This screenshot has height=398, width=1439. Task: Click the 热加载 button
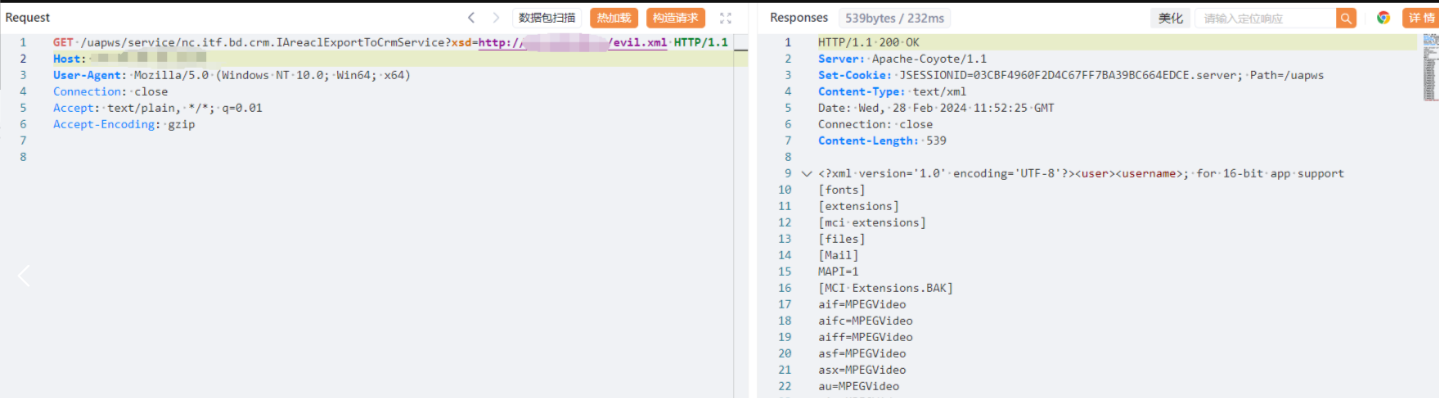[614, 18]
